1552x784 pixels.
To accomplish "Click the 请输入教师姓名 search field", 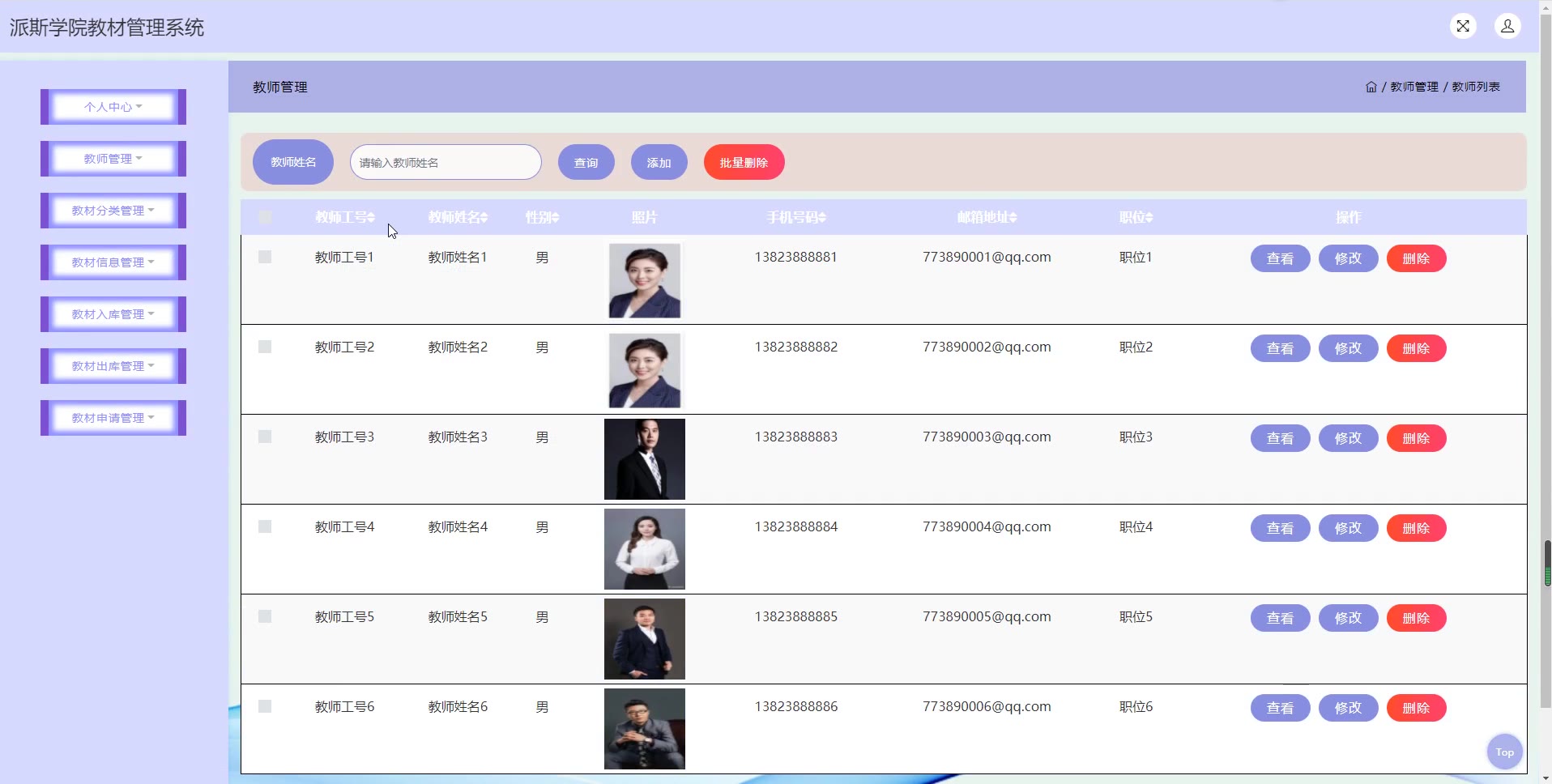I will pyautogui.click(x=446, y=162).
